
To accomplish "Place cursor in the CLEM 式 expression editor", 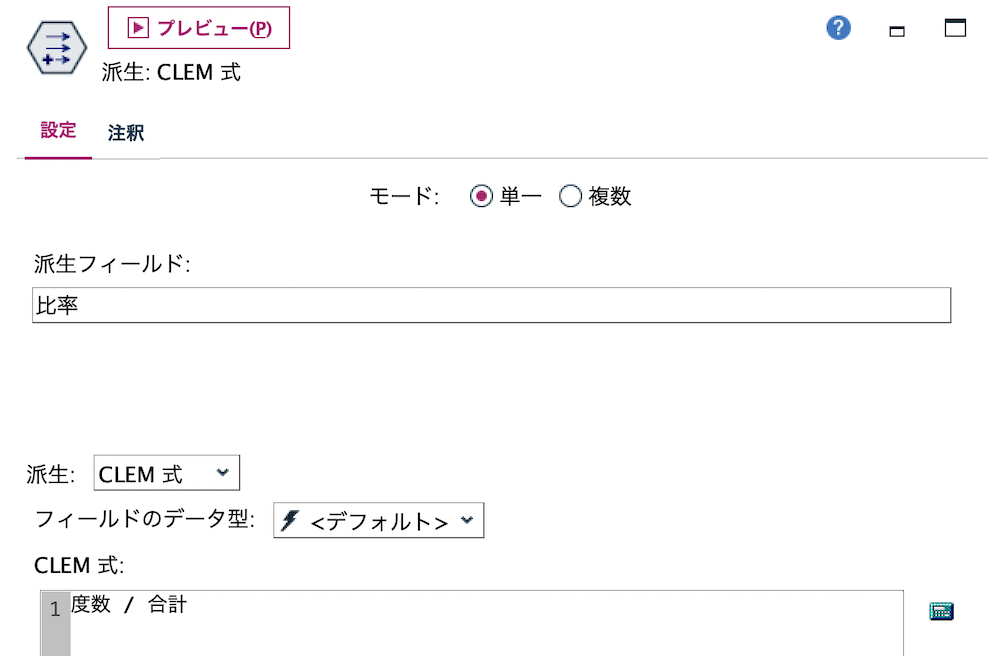I will click(x=400, y=620).
